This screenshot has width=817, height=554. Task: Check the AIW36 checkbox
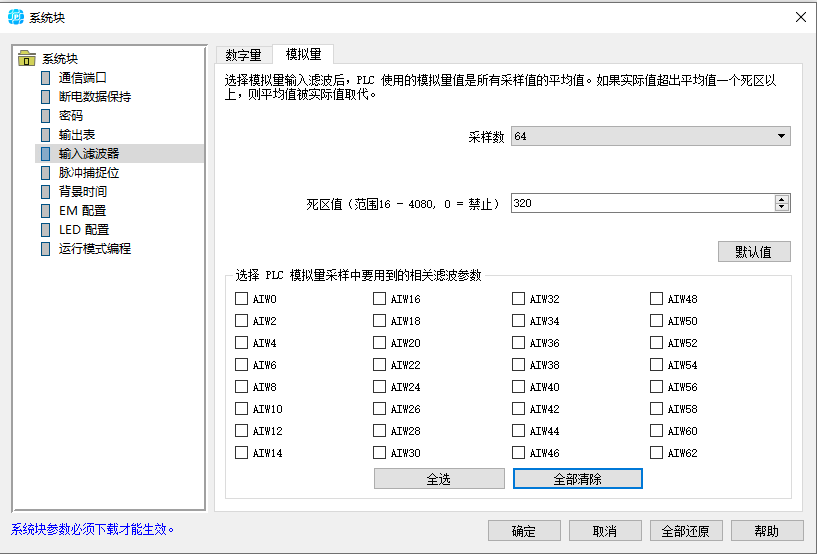click(x=518, y=342)
